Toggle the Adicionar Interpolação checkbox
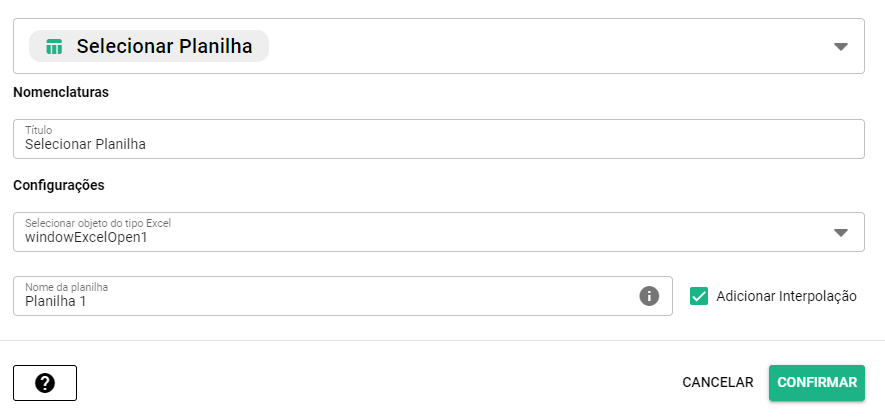 click(x=699, y=296)
